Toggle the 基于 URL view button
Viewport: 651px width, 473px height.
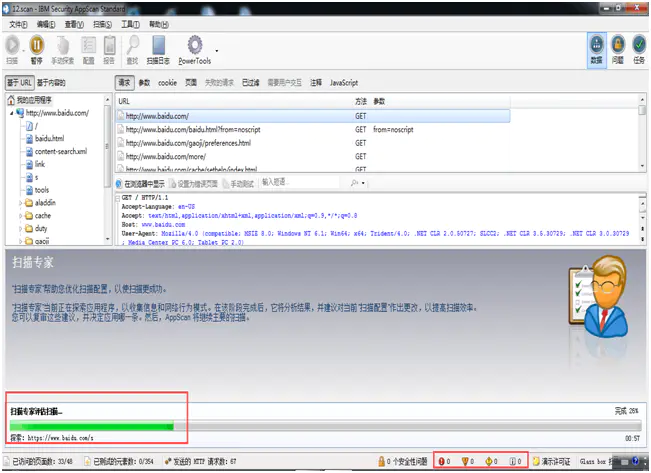tap(19, 83)
